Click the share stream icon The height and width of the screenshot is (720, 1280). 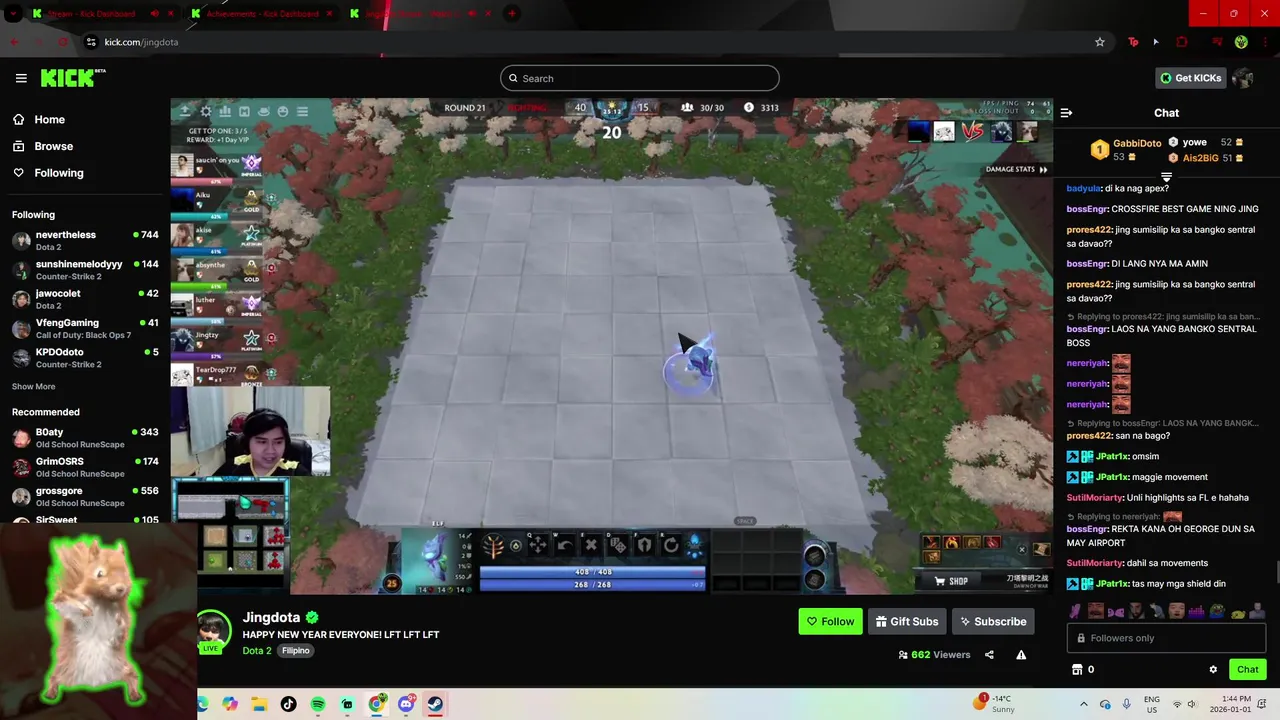(989, 655)
